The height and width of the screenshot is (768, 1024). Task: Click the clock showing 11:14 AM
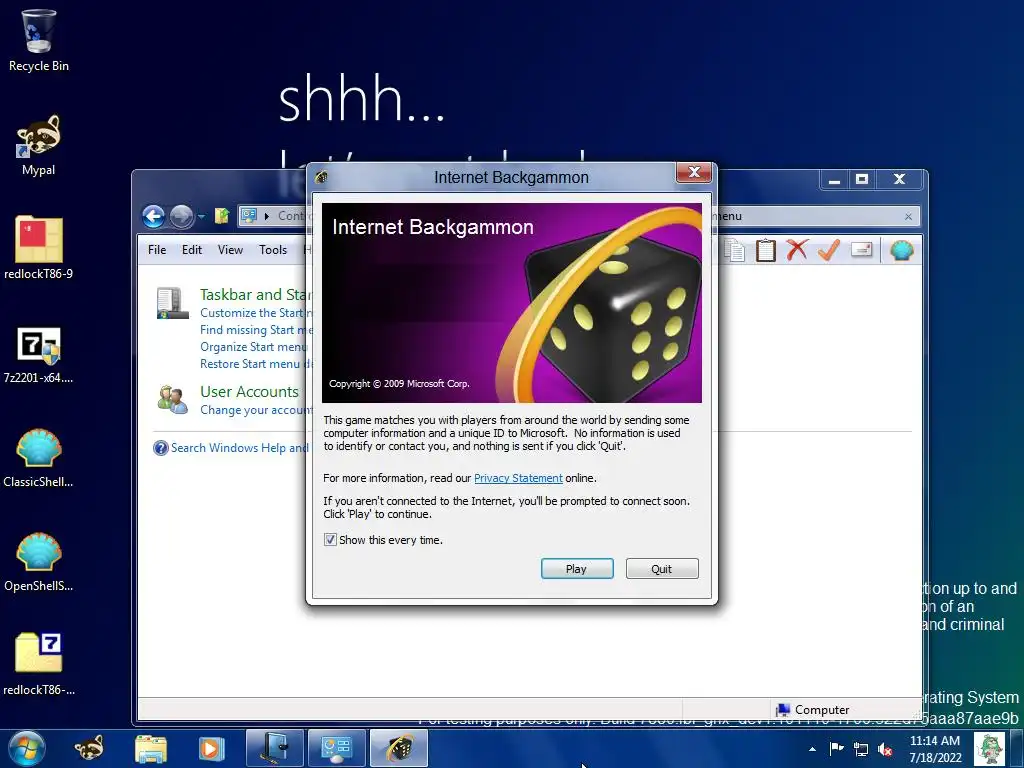[x=935, y=749]
